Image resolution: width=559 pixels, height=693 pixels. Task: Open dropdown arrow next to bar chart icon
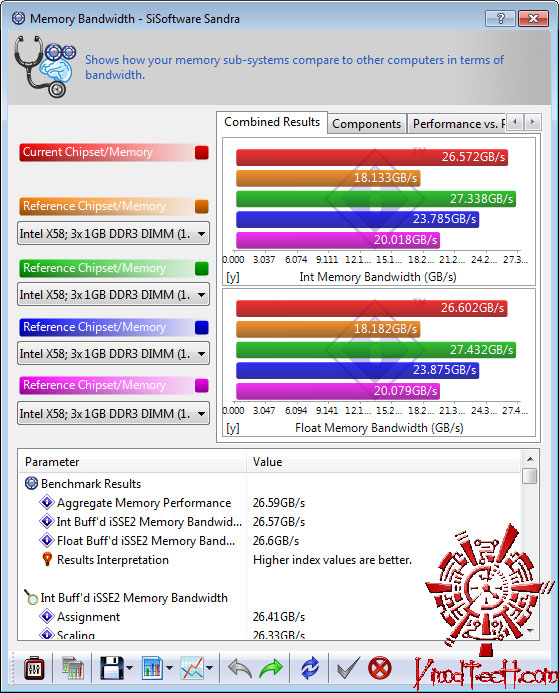coord(169,668)
